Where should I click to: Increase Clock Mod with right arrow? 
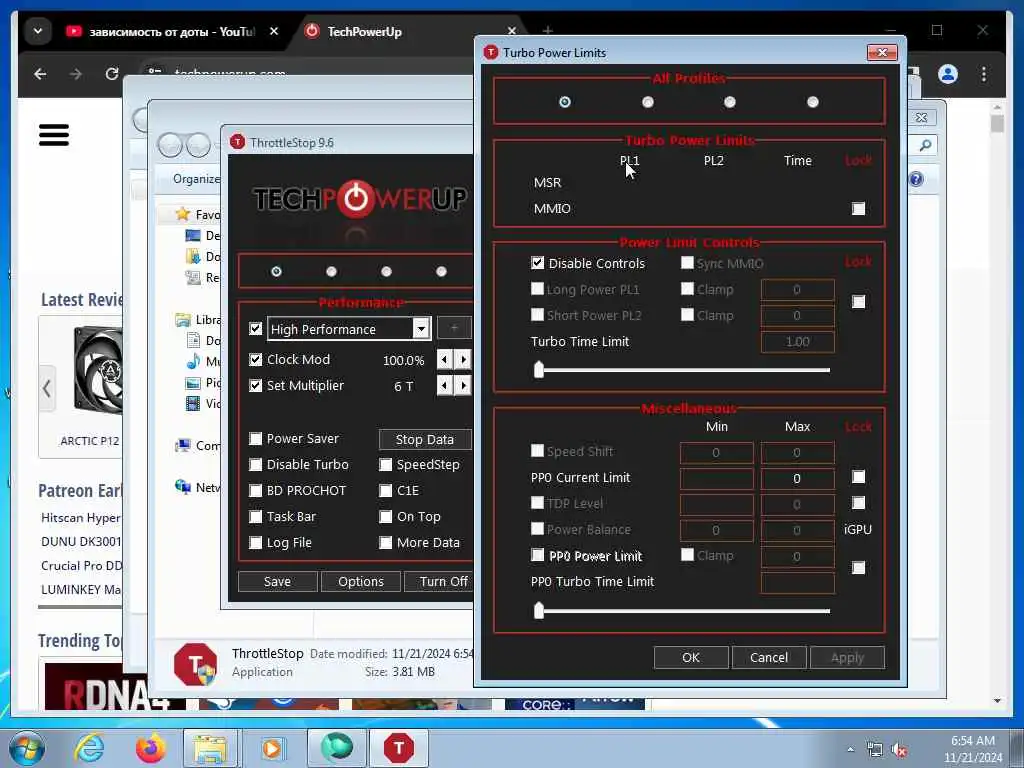pos(462,359)
